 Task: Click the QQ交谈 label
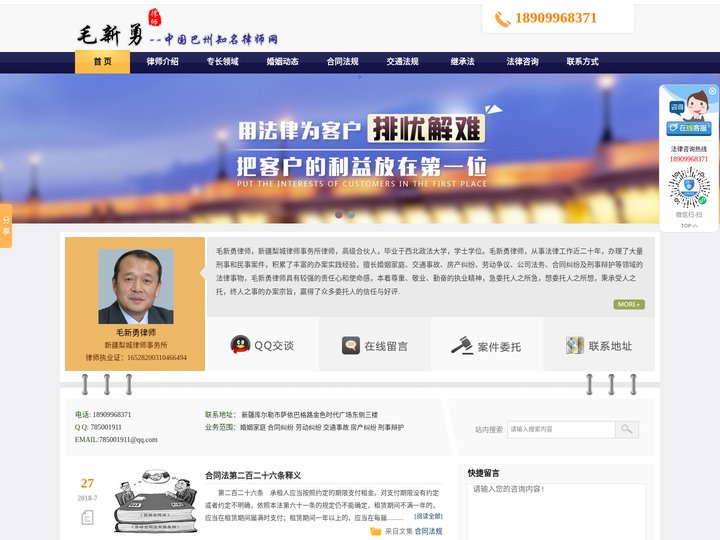click(x=274, y=346)
